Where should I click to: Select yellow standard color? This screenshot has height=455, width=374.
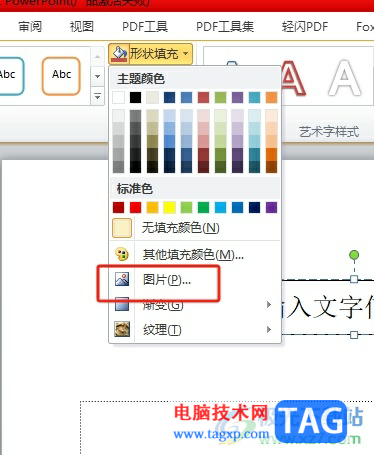pos(169,207)
